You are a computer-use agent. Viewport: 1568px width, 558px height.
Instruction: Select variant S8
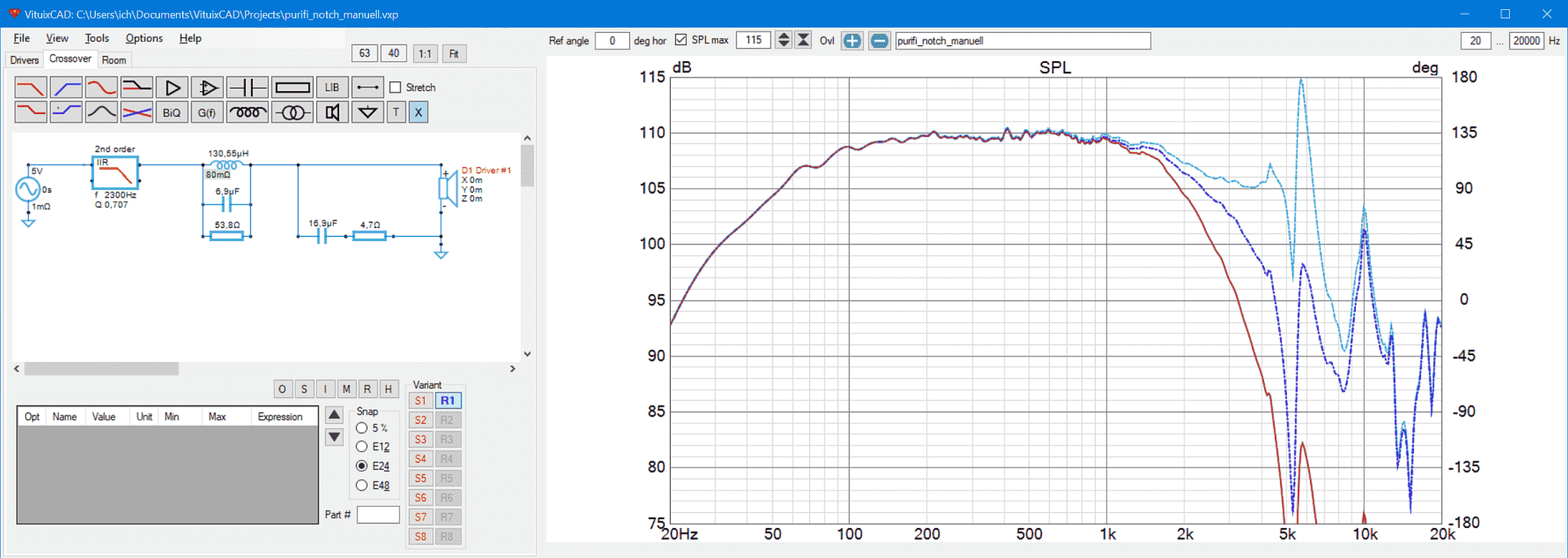[420, 537]
